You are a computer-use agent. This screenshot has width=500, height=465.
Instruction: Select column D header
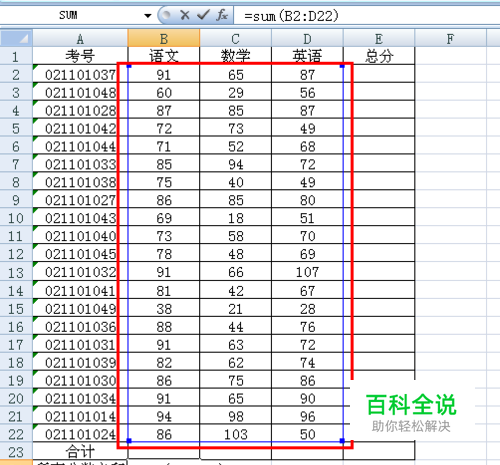[x=307, y=38]
